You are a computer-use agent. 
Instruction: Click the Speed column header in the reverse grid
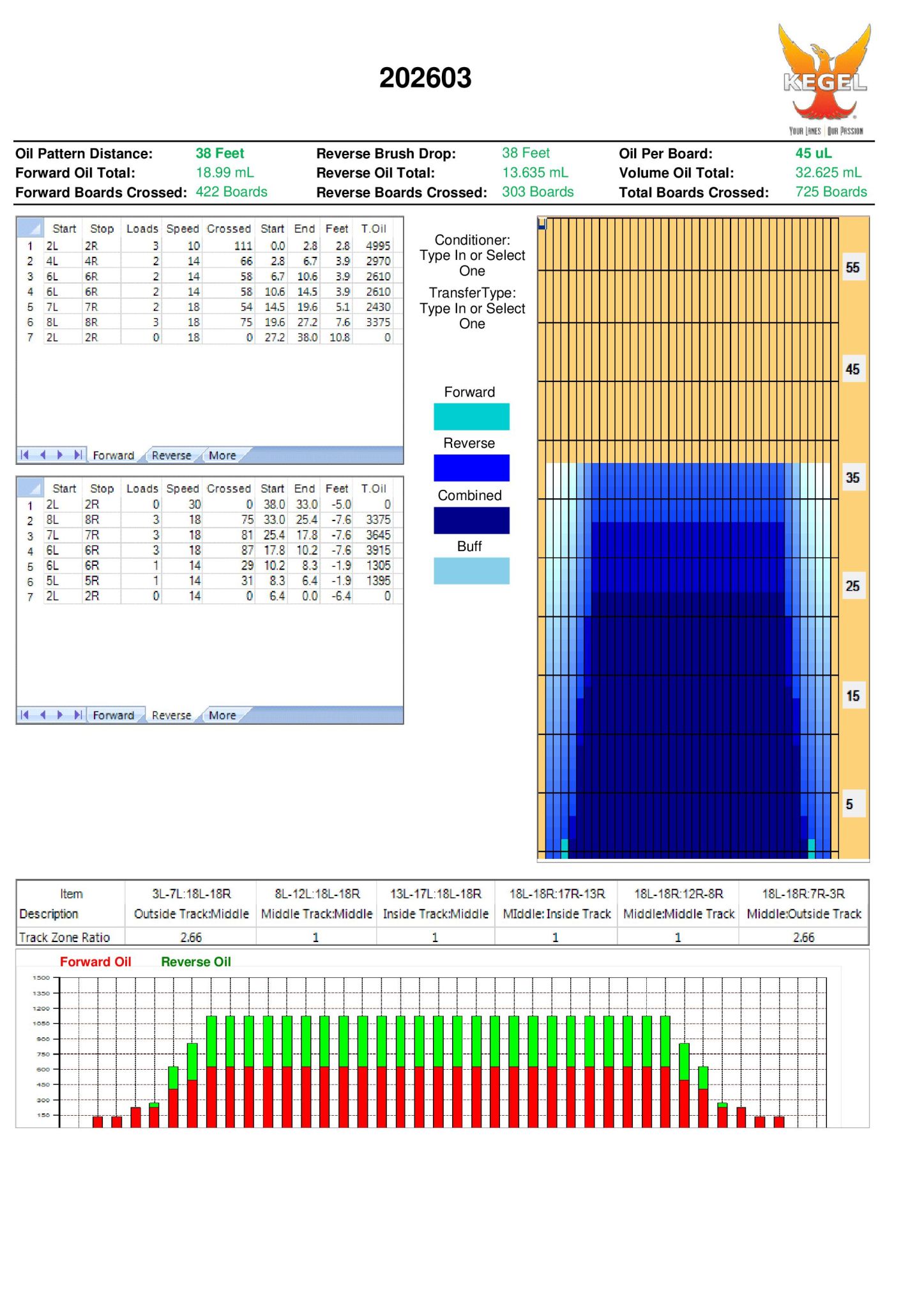(183, 489)
